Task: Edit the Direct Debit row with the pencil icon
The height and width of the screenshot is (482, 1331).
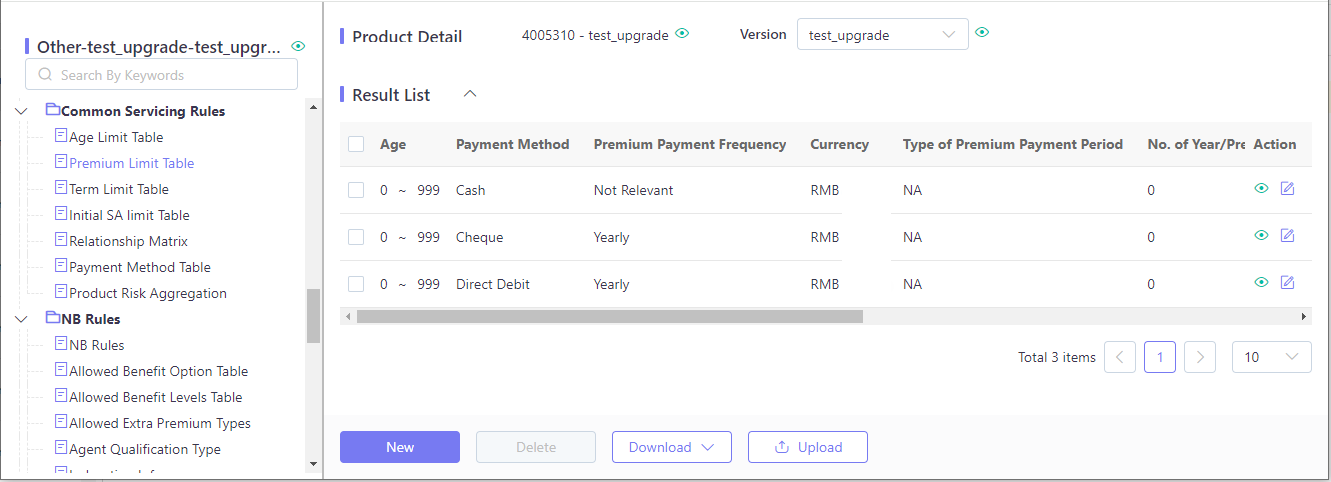Action: [x=1287, y=283]
